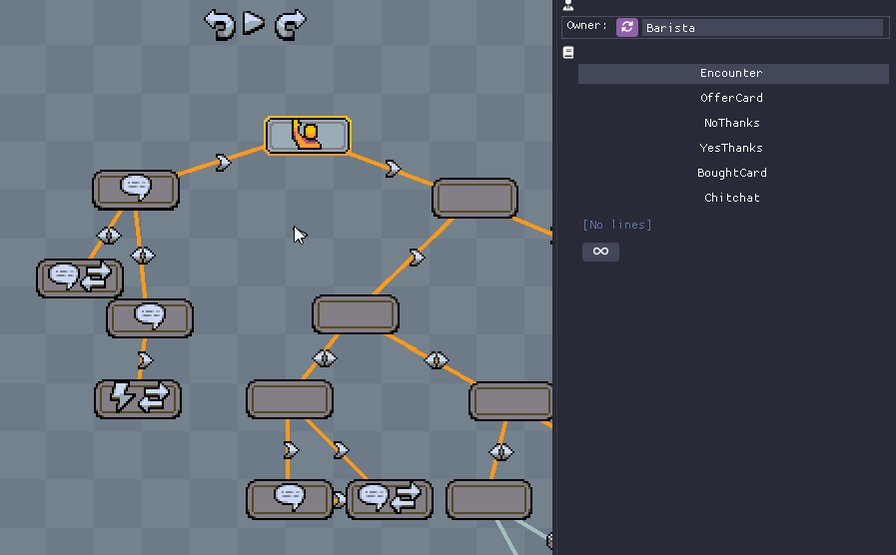896x555 pixels.
Task: Toggle the infinity loop button
Action: (601, 251)
